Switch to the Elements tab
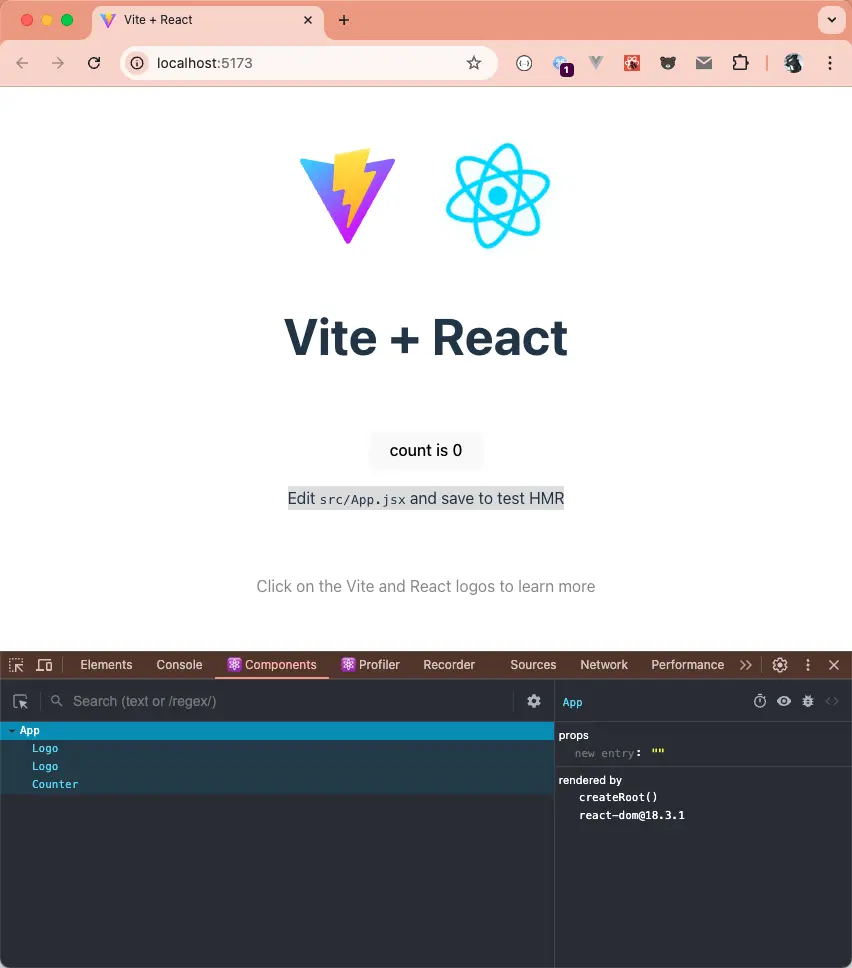This screenshot has height=968, width=852. tap(106, 665)
